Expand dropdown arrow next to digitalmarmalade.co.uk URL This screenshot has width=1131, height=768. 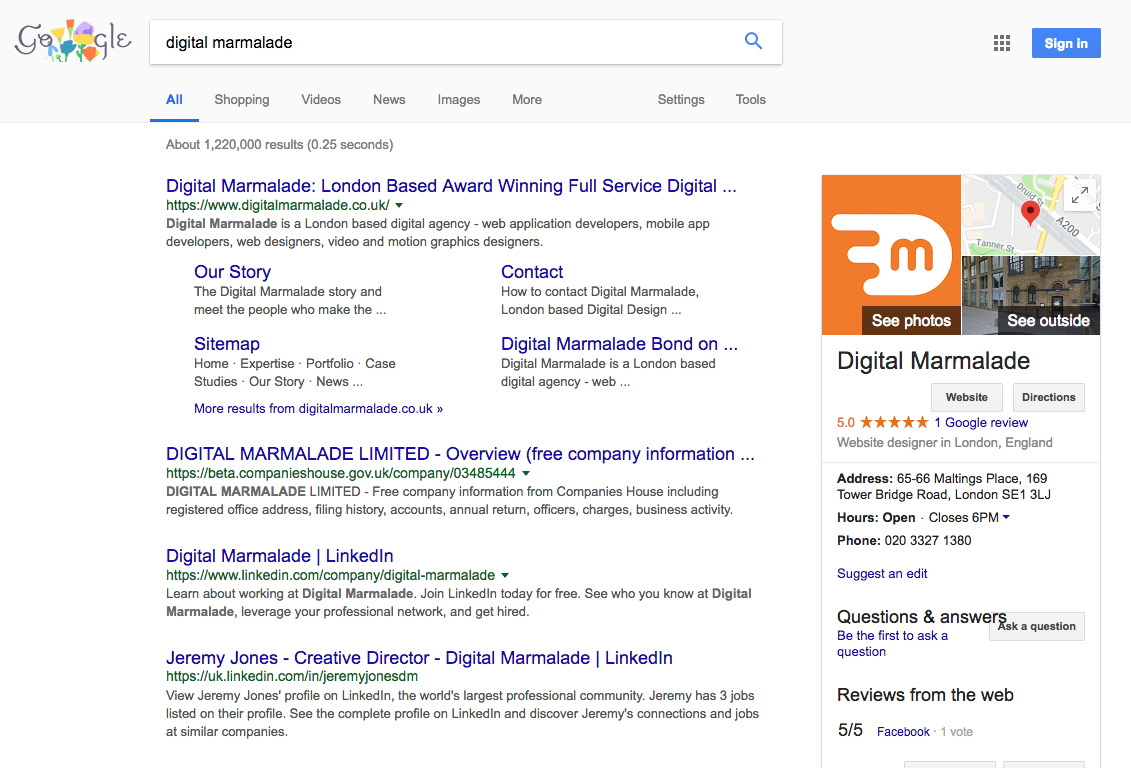pyautogui.click(x=399, y=205)
